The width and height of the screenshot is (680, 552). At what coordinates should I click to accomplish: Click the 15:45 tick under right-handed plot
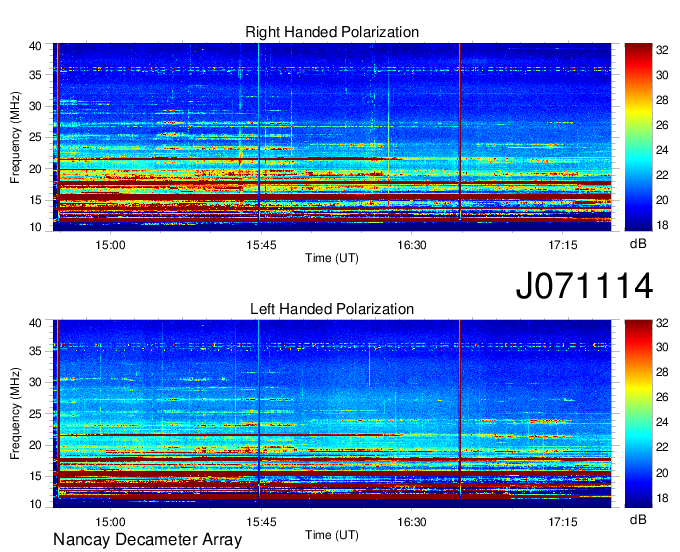pyautogui.click(x=261, y=245)
